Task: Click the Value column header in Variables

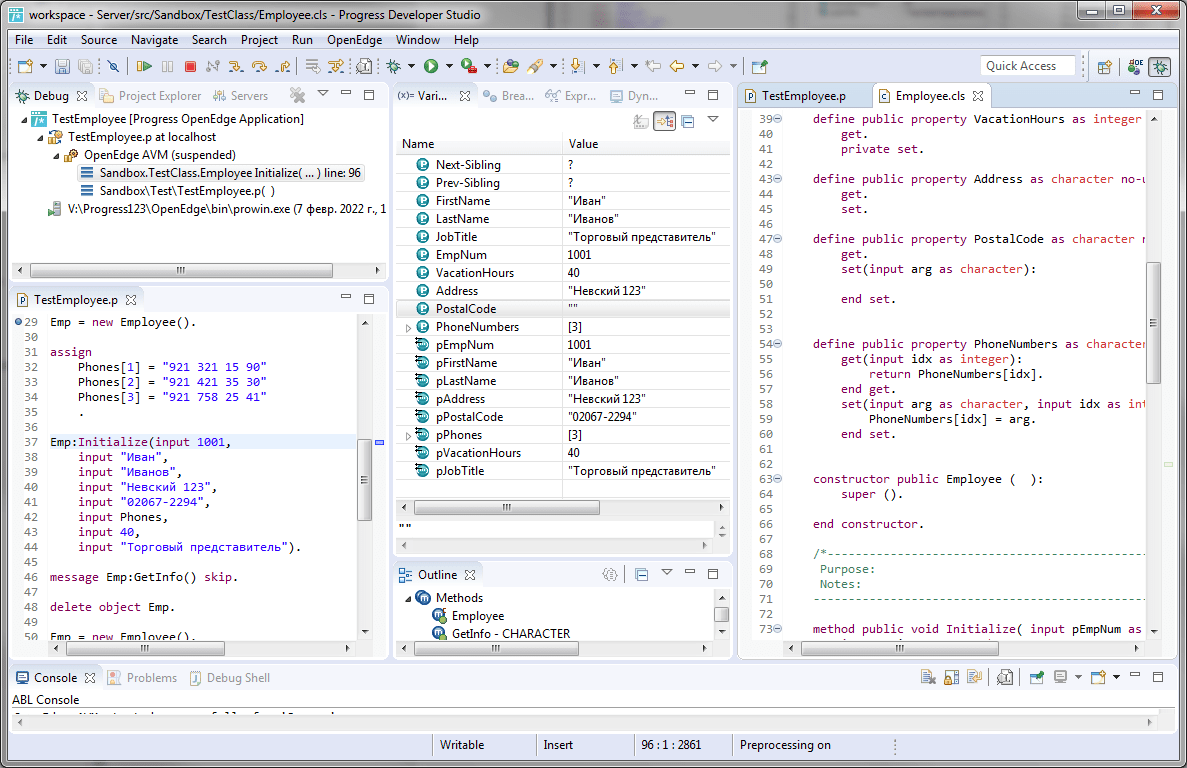Action: click(x=646, y=144)
